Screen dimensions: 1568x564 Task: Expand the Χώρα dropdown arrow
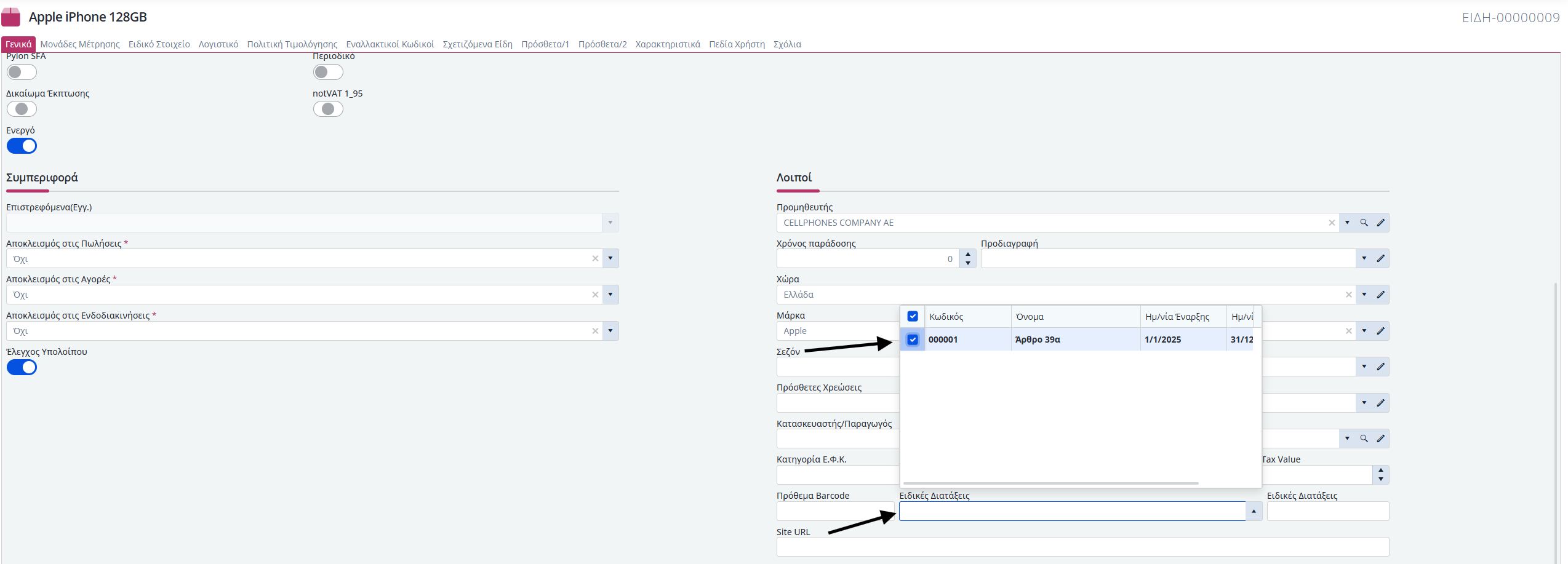[1364, 295]
